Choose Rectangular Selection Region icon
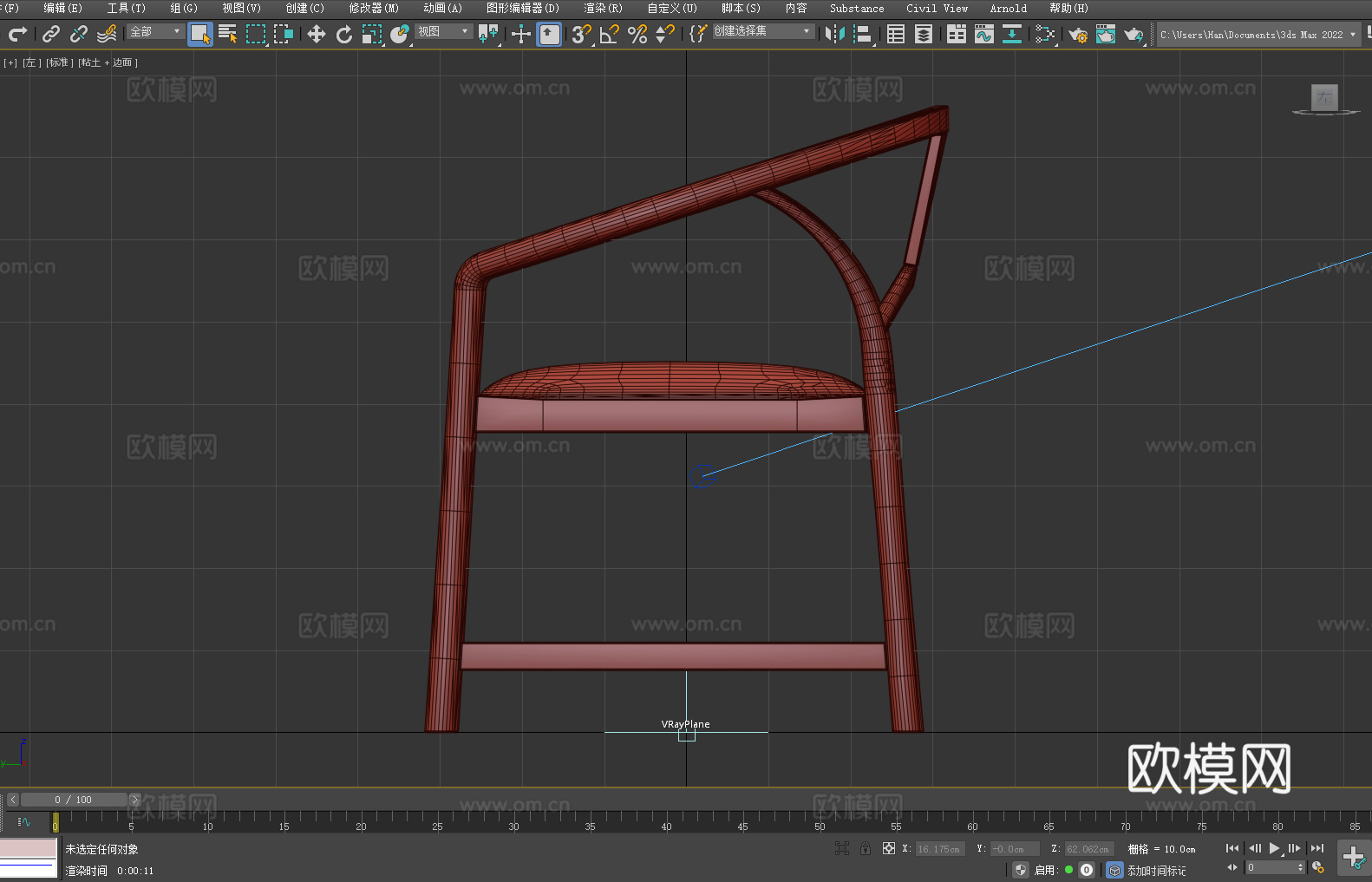The height and width of the screenshot is (882, 1372). pyautogui.click(x=256, y=34)
